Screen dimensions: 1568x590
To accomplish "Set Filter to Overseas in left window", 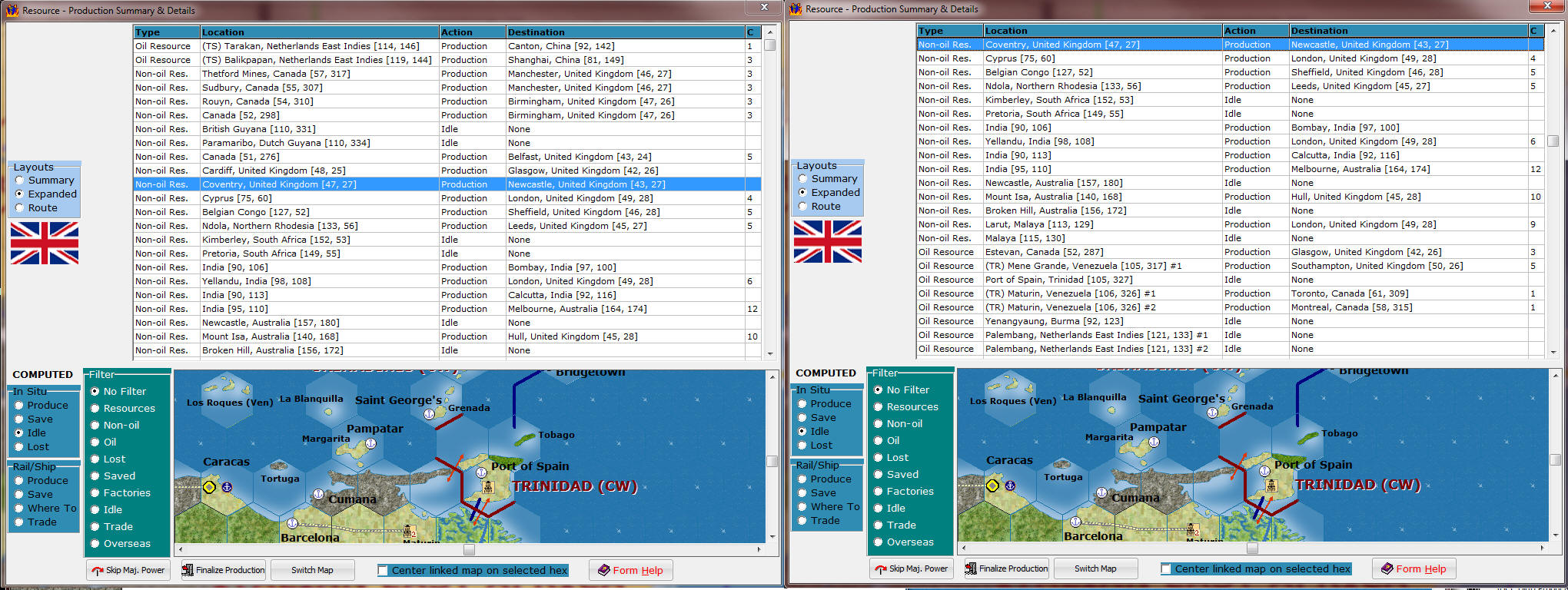I will click(x=95, y=544).
